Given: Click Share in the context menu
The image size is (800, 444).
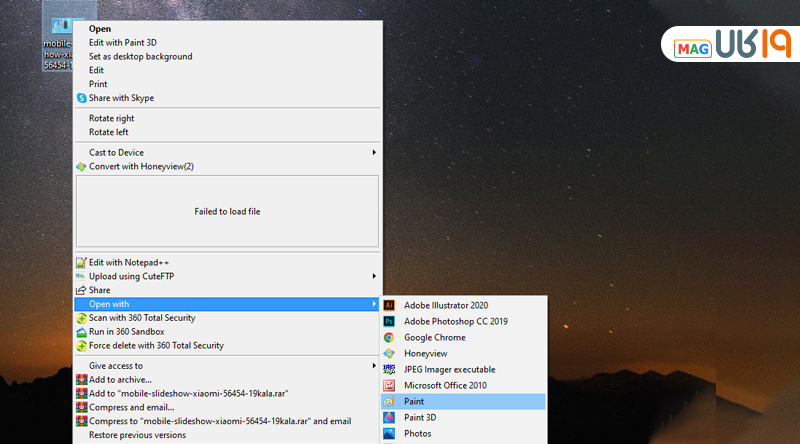Looking at the screenshot, I should [x=228, y=290].
